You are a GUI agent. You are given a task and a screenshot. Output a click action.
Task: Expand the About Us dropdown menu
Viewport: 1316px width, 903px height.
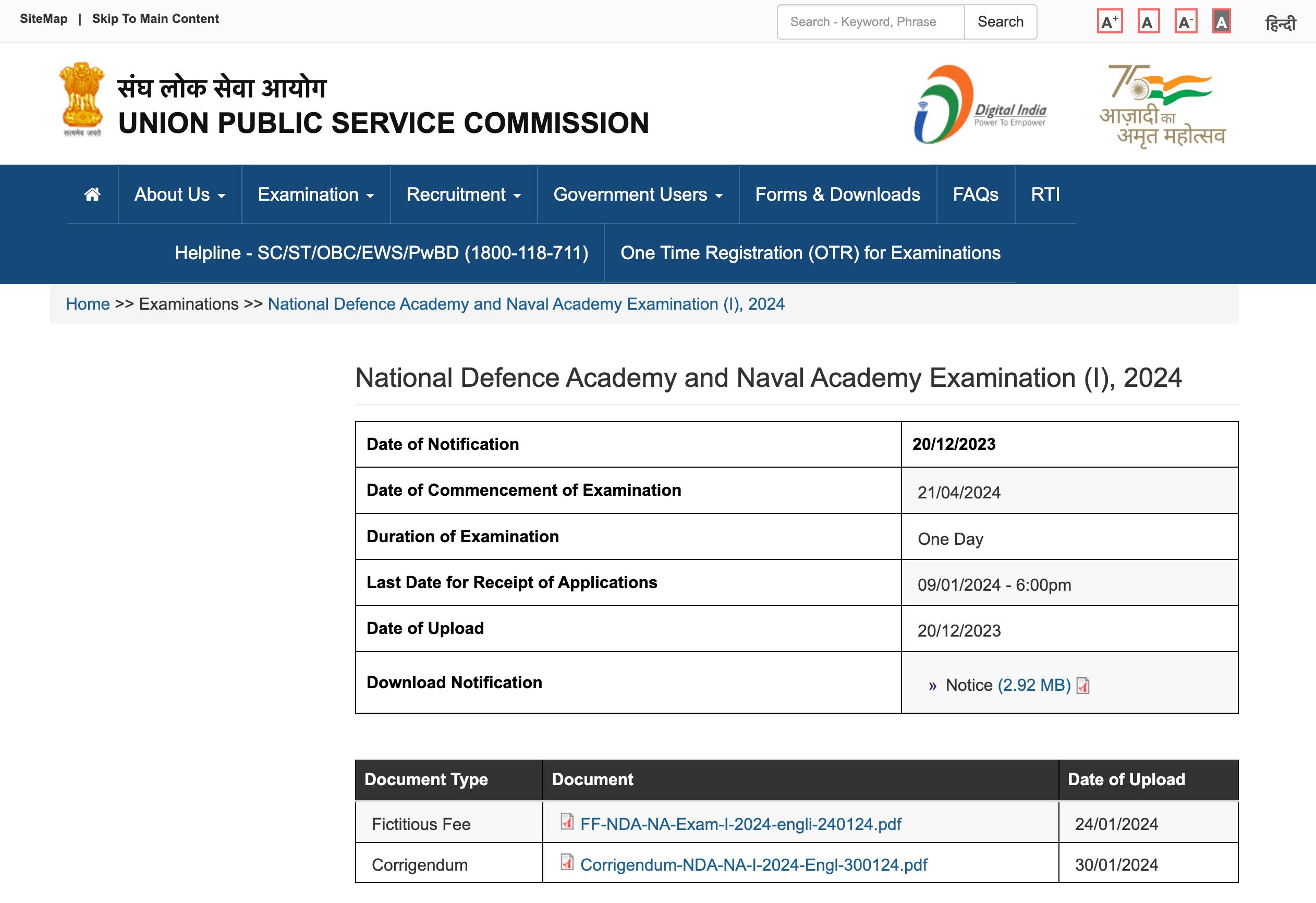pyautogui.click(x=179, y=195)
